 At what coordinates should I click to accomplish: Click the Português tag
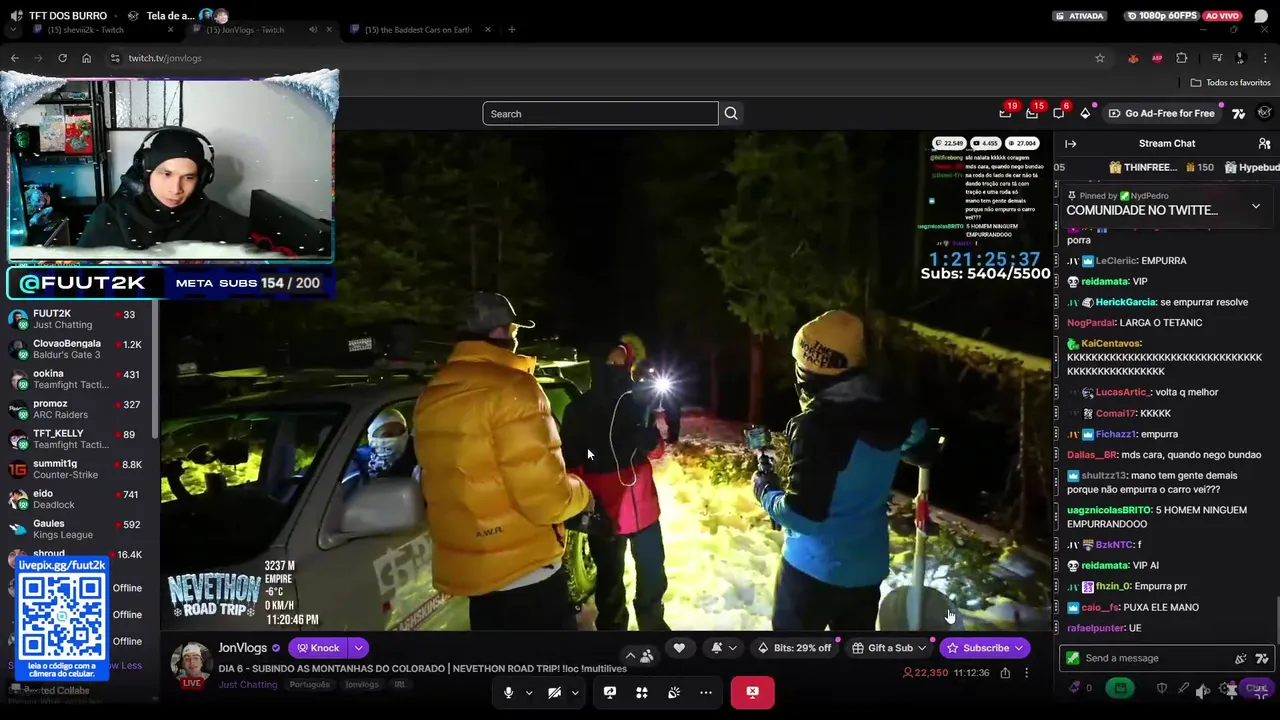click(x=310, y=685)
